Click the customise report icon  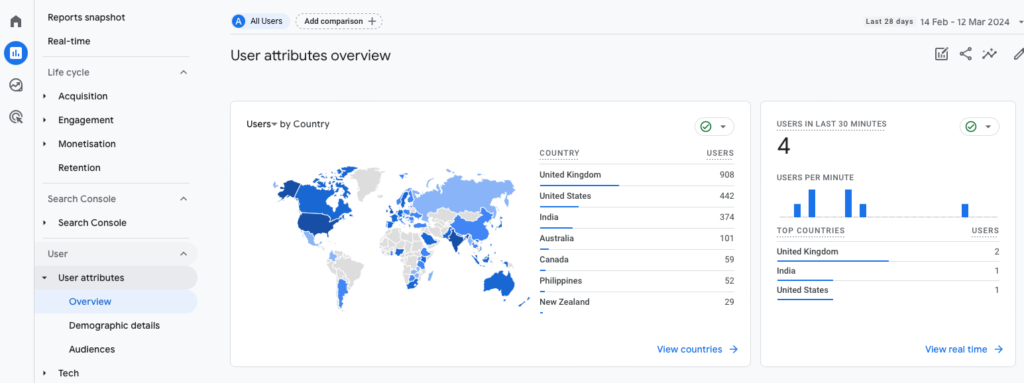pos(941,54)
